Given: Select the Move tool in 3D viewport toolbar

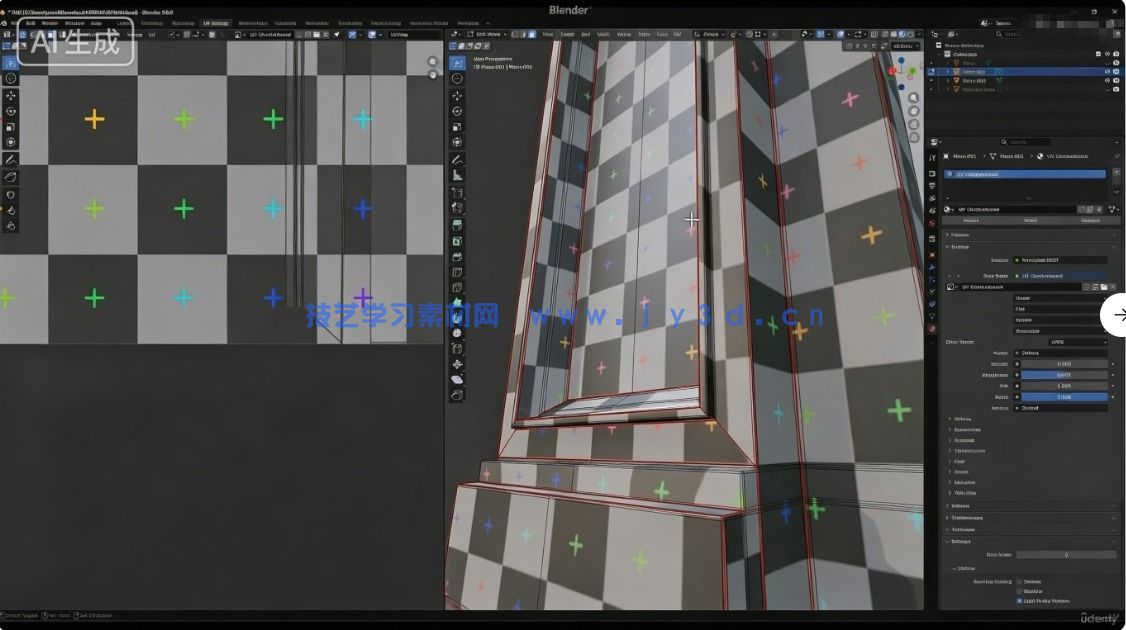Looking at the screenshot, I should pos(457,95).
